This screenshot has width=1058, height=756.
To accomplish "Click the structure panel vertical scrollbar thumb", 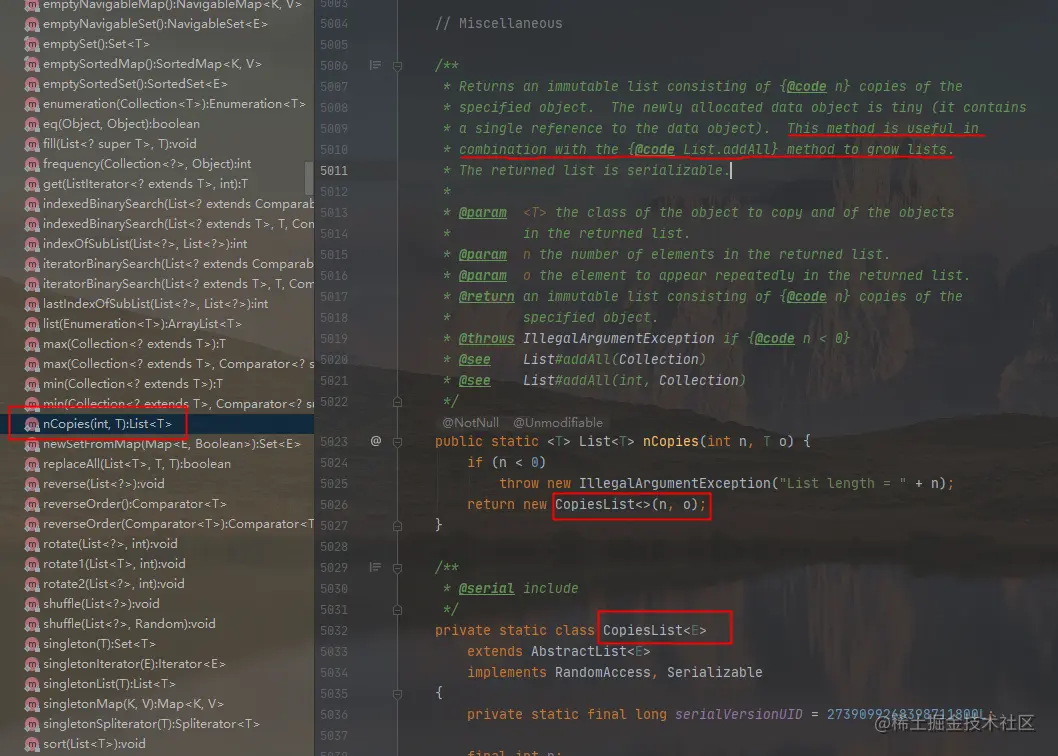I will (x=309, y=178).
